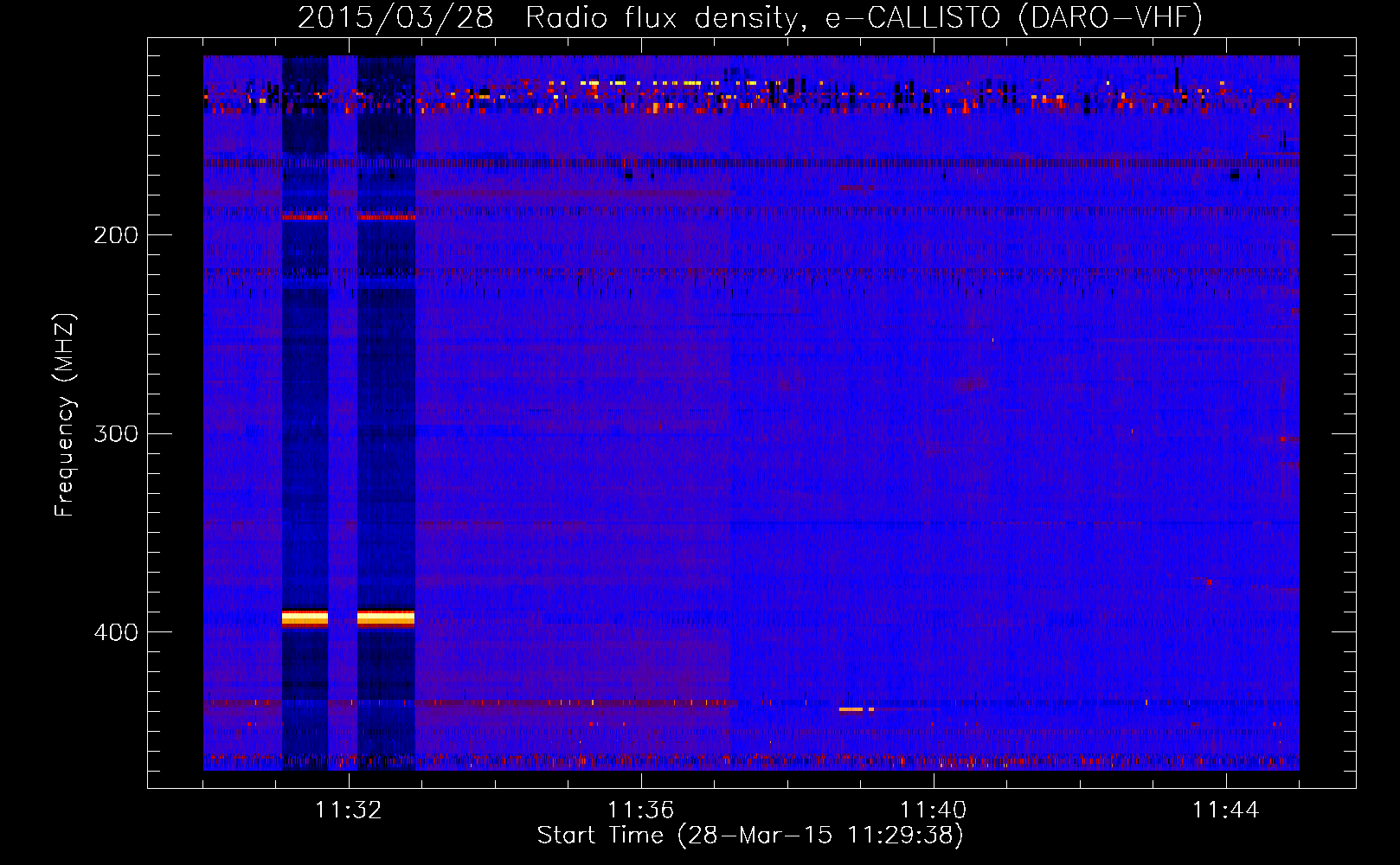
Task: Click the 400 frequency tick label
Action: [116, 632]
